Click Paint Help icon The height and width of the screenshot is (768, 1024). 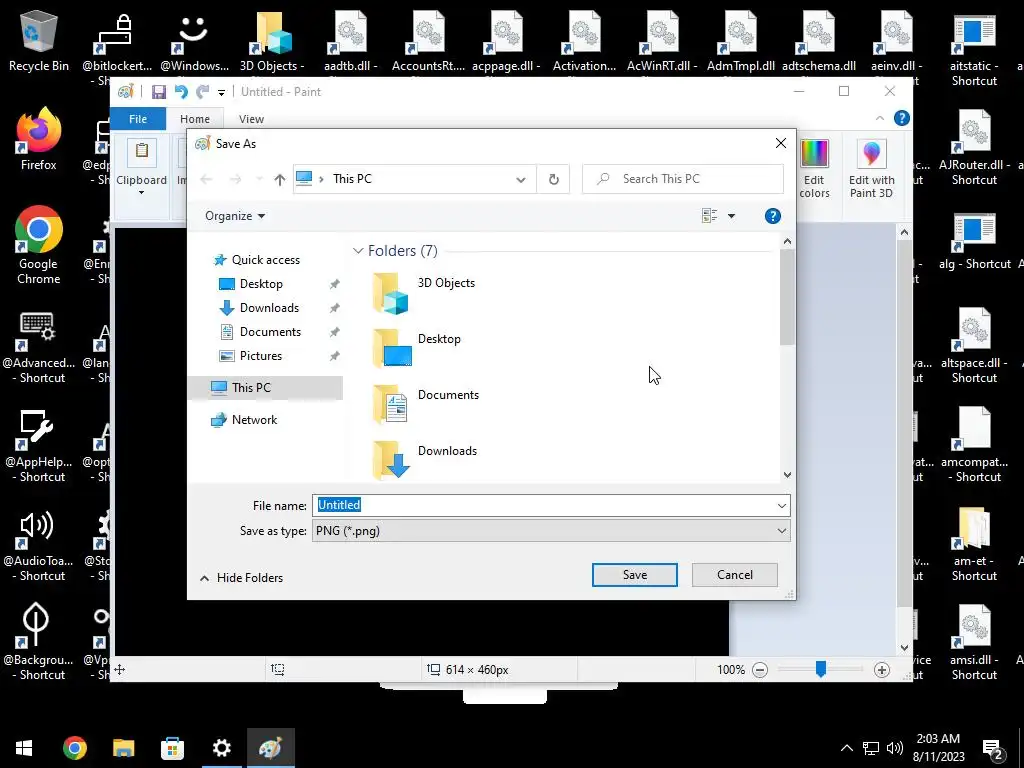pos(901,118)
